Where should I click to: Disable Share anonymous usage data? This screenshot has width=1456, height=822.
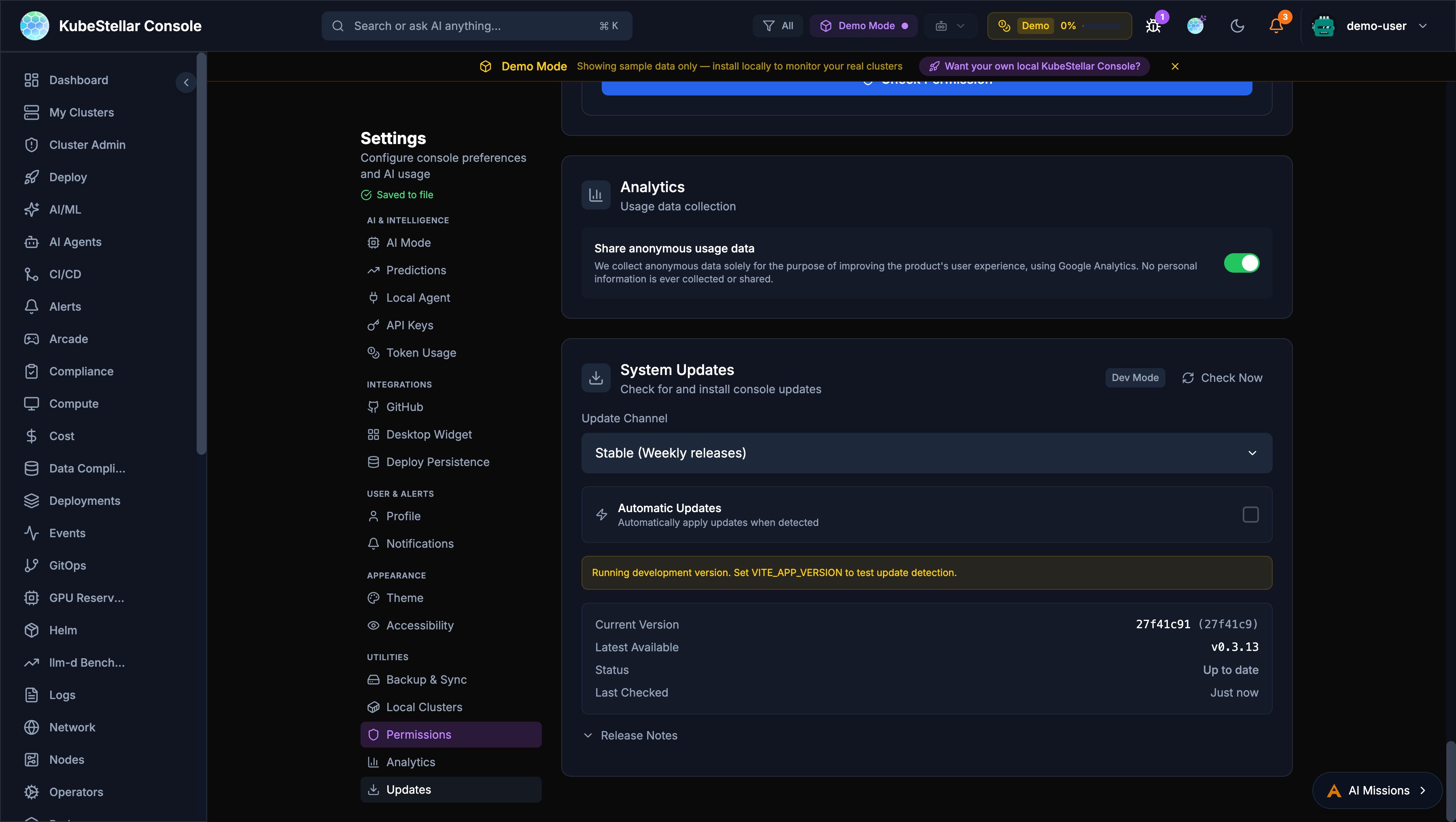1242,263
